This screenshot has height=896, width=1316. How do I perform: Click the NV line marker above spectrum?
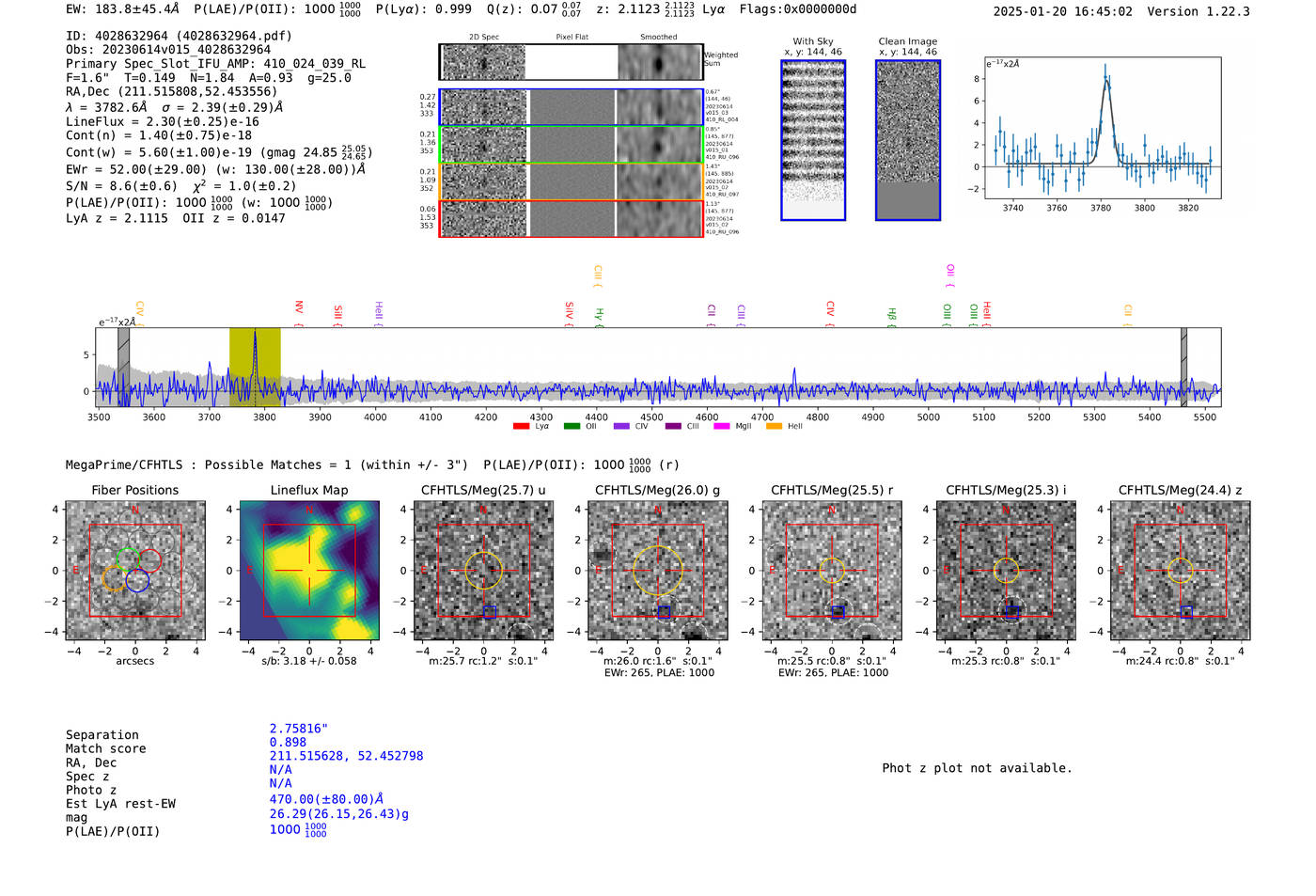click(299, 313)
